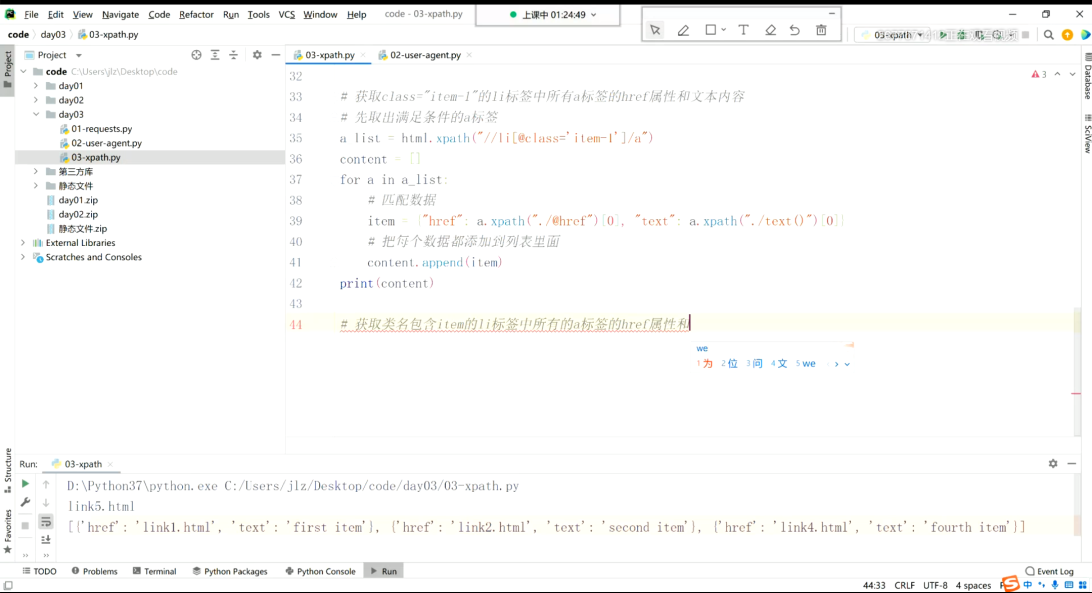Choose IME candidate 文 in popup

point(779,364)
